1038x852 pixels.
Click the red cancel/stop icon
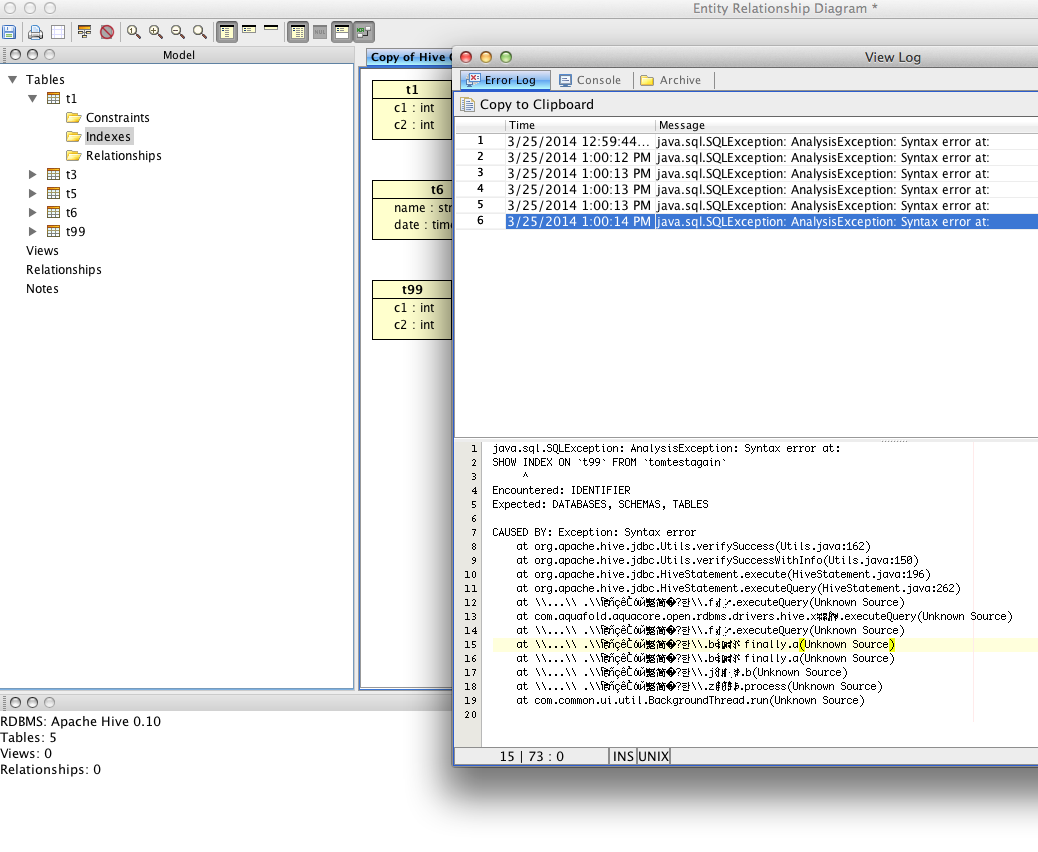click(107, 32)
